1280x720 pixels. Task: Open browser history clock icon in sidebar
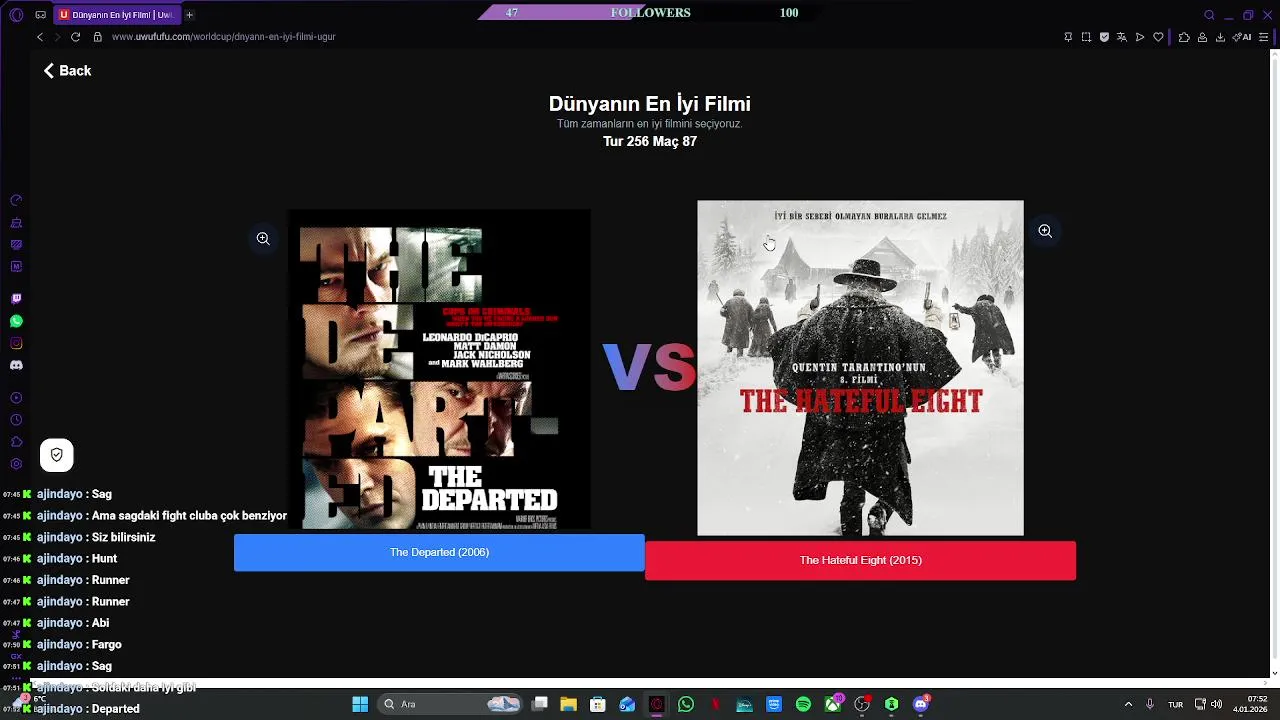(x=16, y=420)
